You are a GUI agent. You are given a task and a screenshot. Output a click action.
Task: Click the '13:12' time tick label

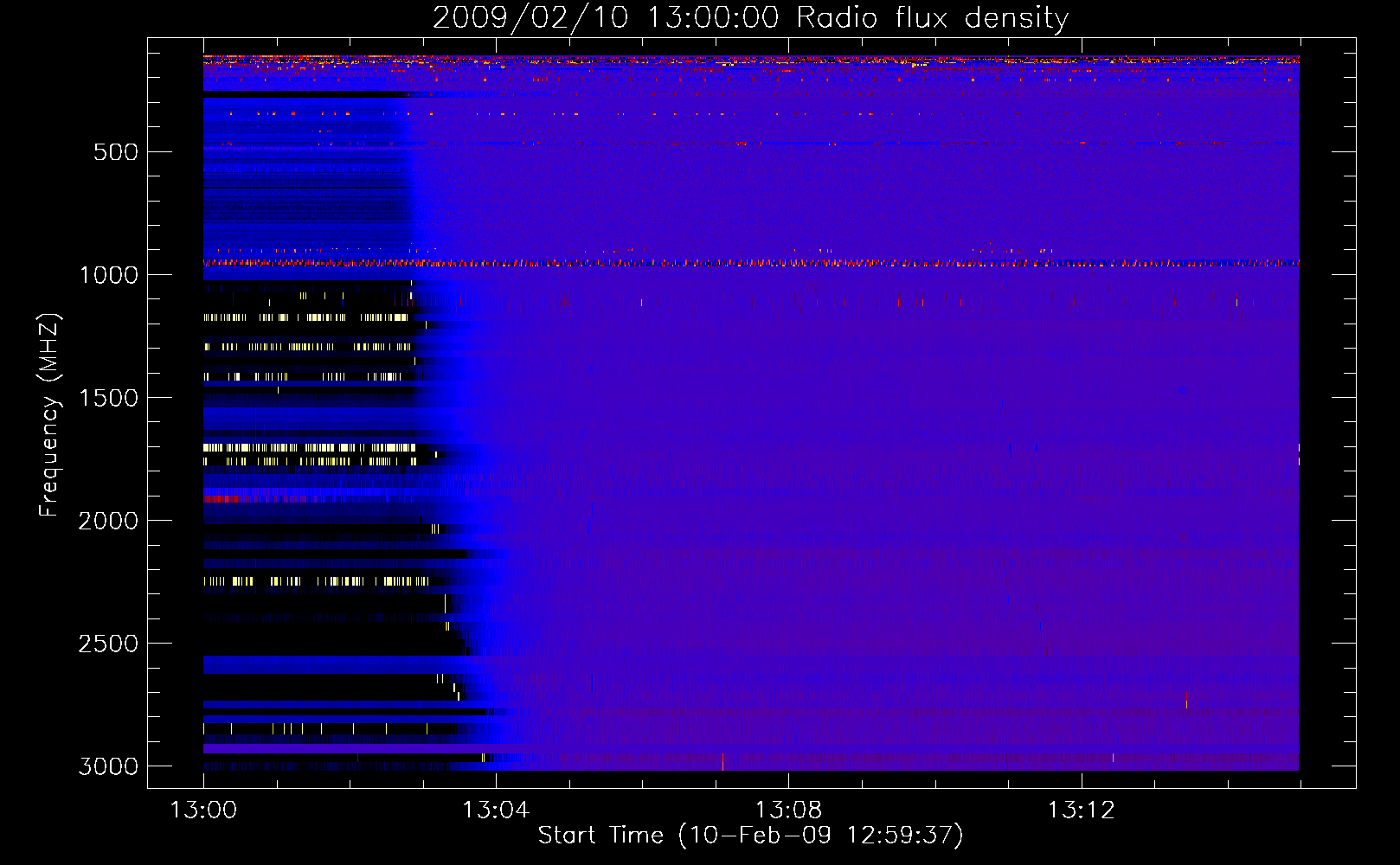(x=1081, y=811)
